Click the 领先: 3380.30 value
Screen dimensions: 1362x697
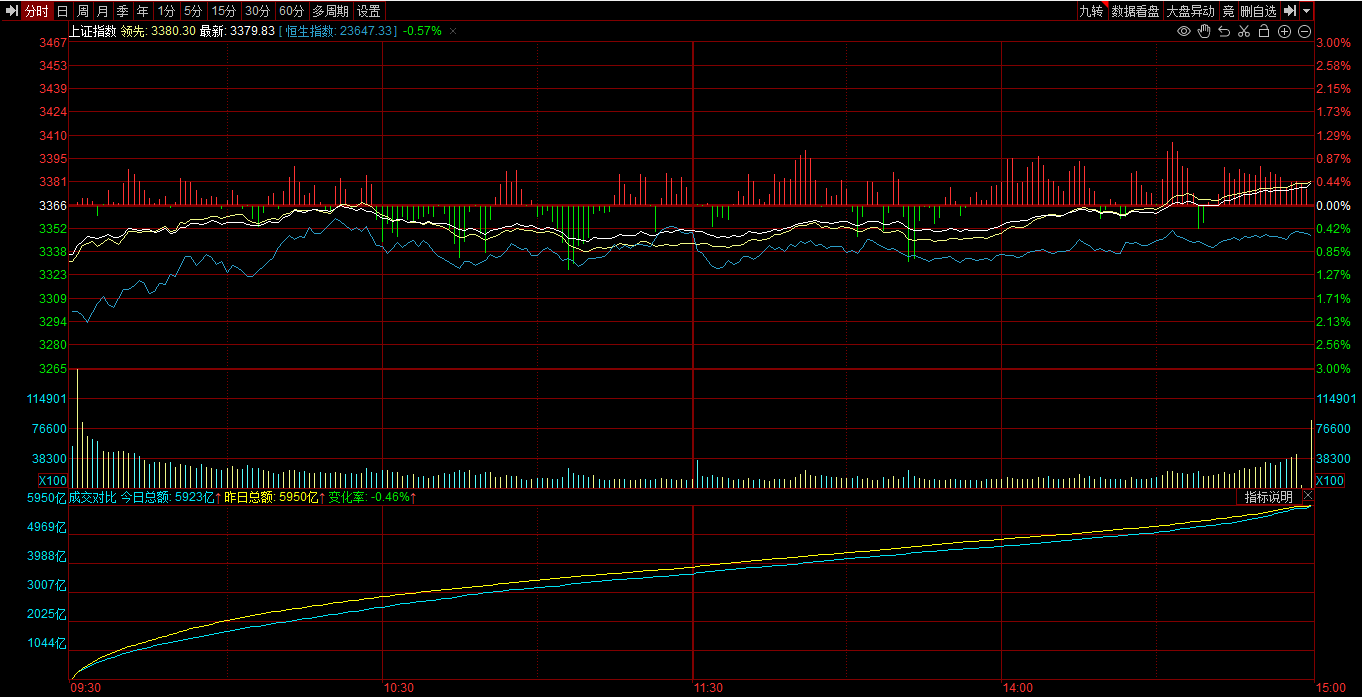click(158, 31)
